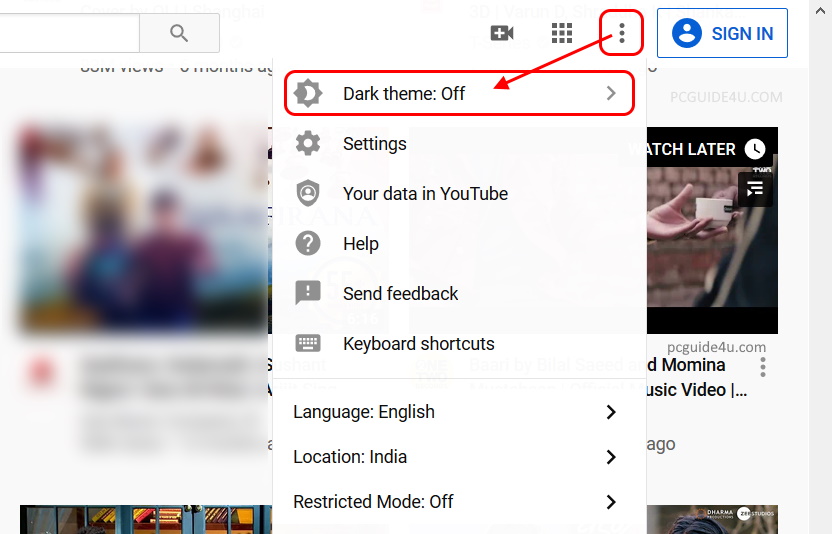Screen dimensions: 832x534
Task: Expand the Language: English chevron
Action: point(611,412)
